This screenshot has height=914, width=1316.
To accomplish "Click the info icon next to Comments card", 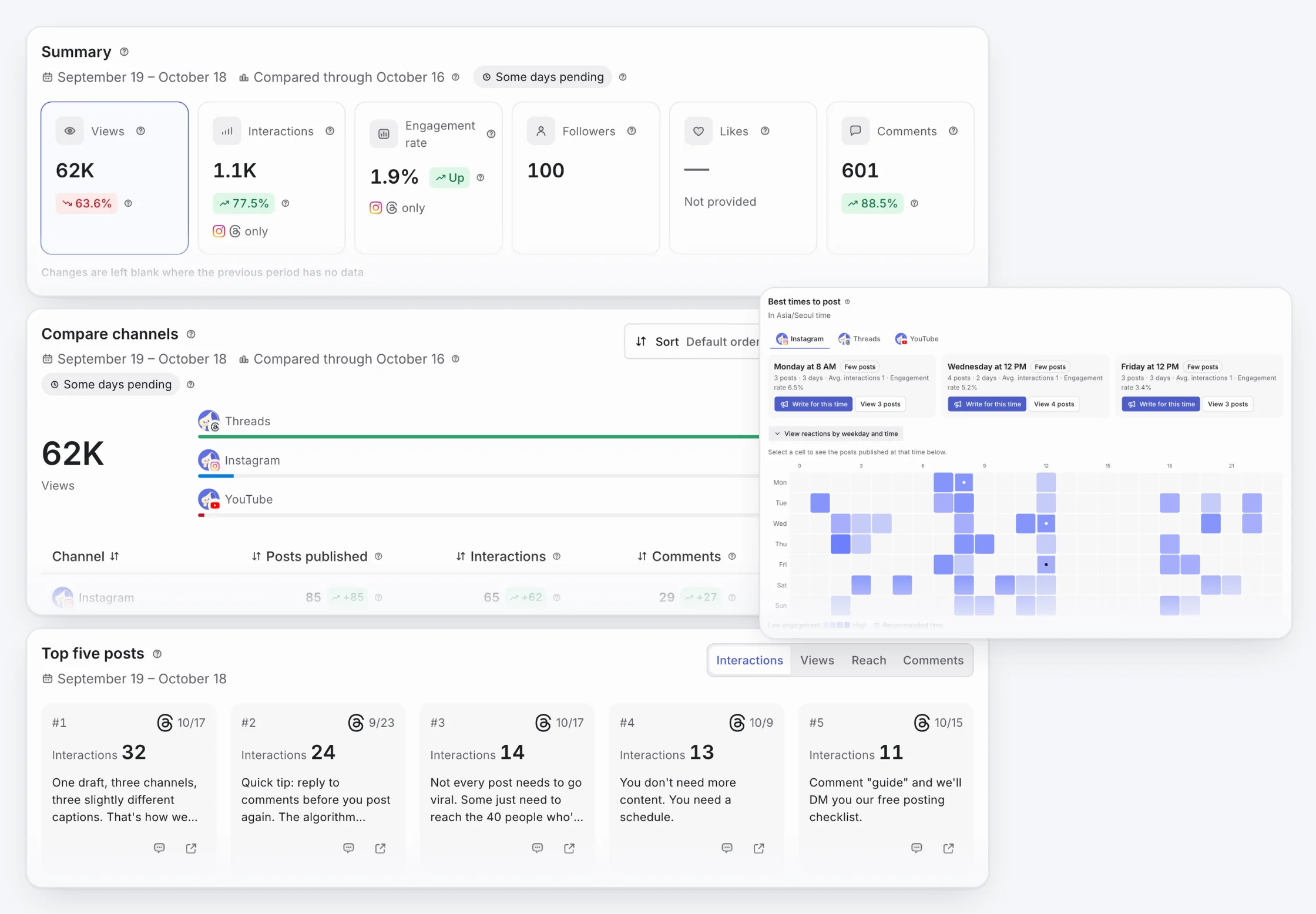I will [x=953, y=131].
